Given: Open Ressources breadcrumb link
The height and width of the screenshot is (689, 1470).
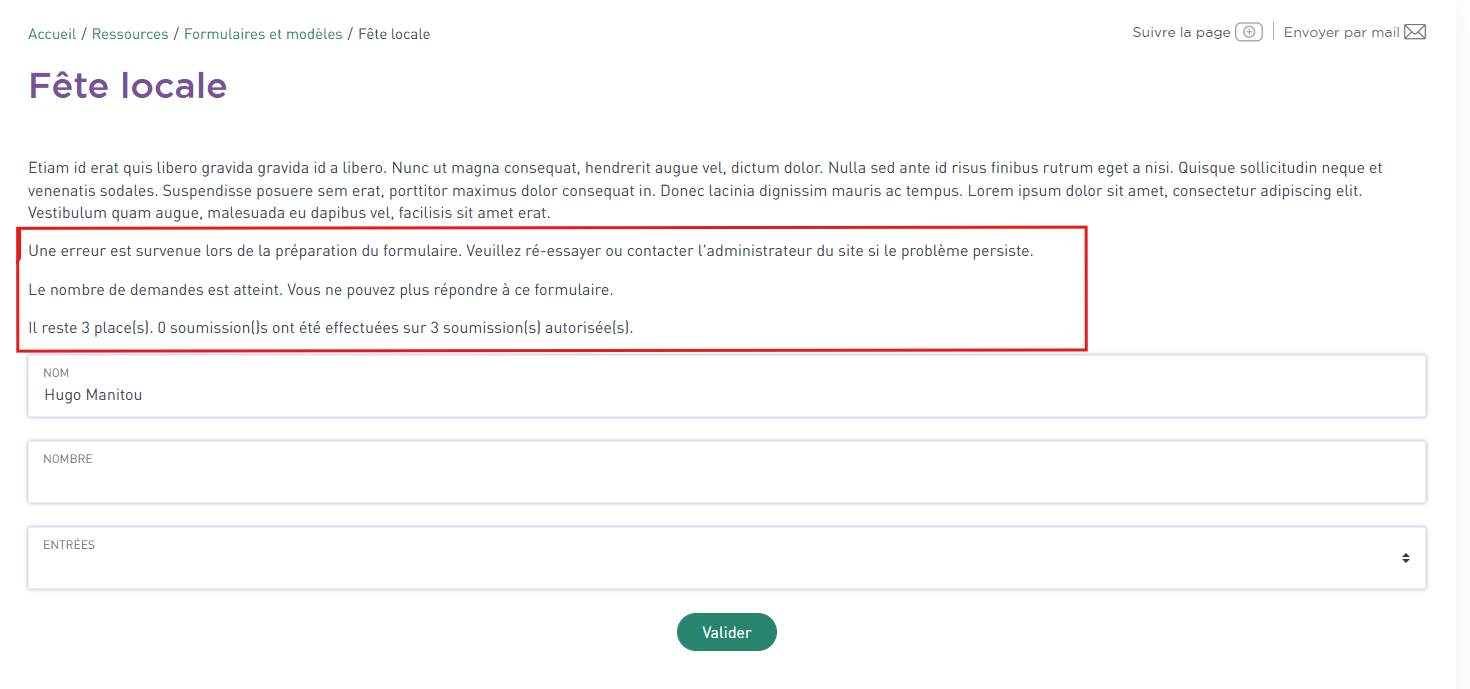Looking at the screenshot, I should [x=130, y=34].
